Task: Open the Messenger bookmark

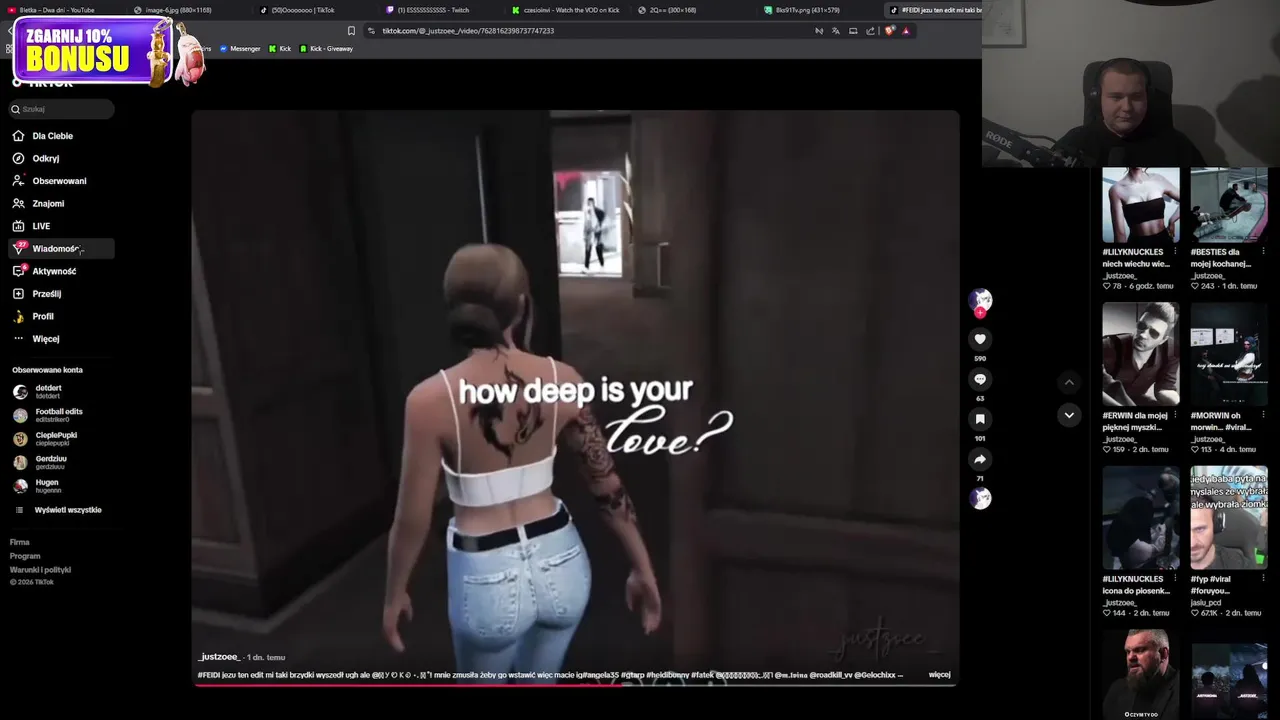Action: tap(240, 49)
